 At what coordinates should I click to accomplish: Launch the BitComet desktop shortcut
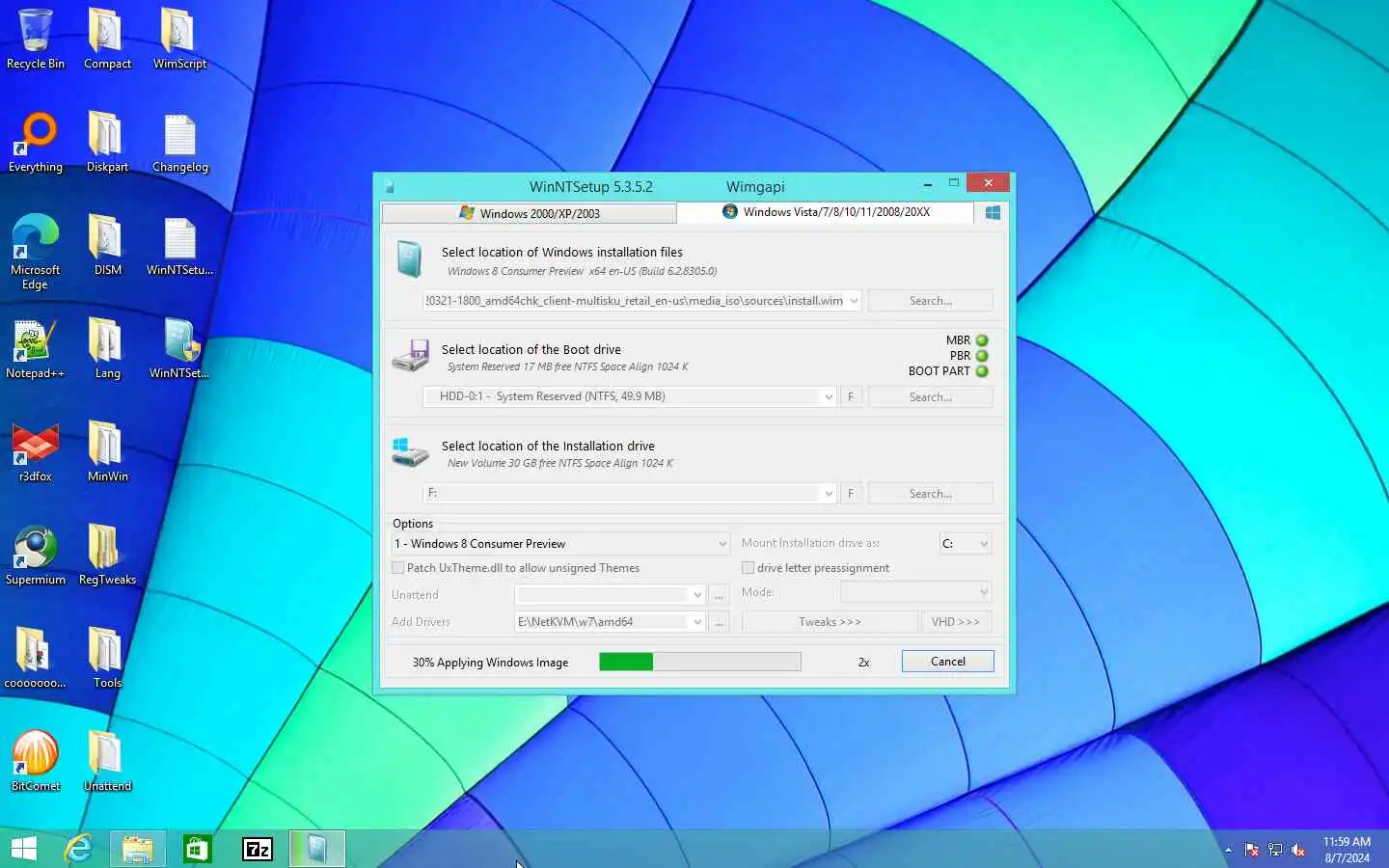(x=36, y=761)
